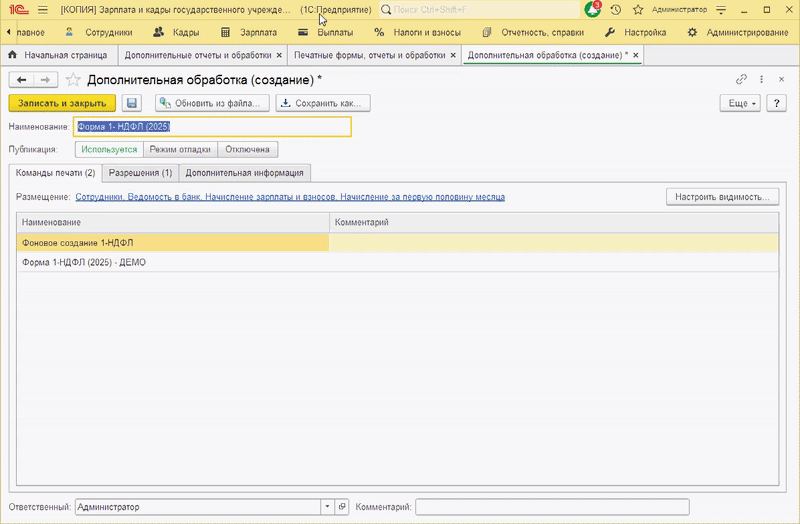Click Сохранить как button
The width and height of the screenshot is (800, 524).
click(323, 103)
